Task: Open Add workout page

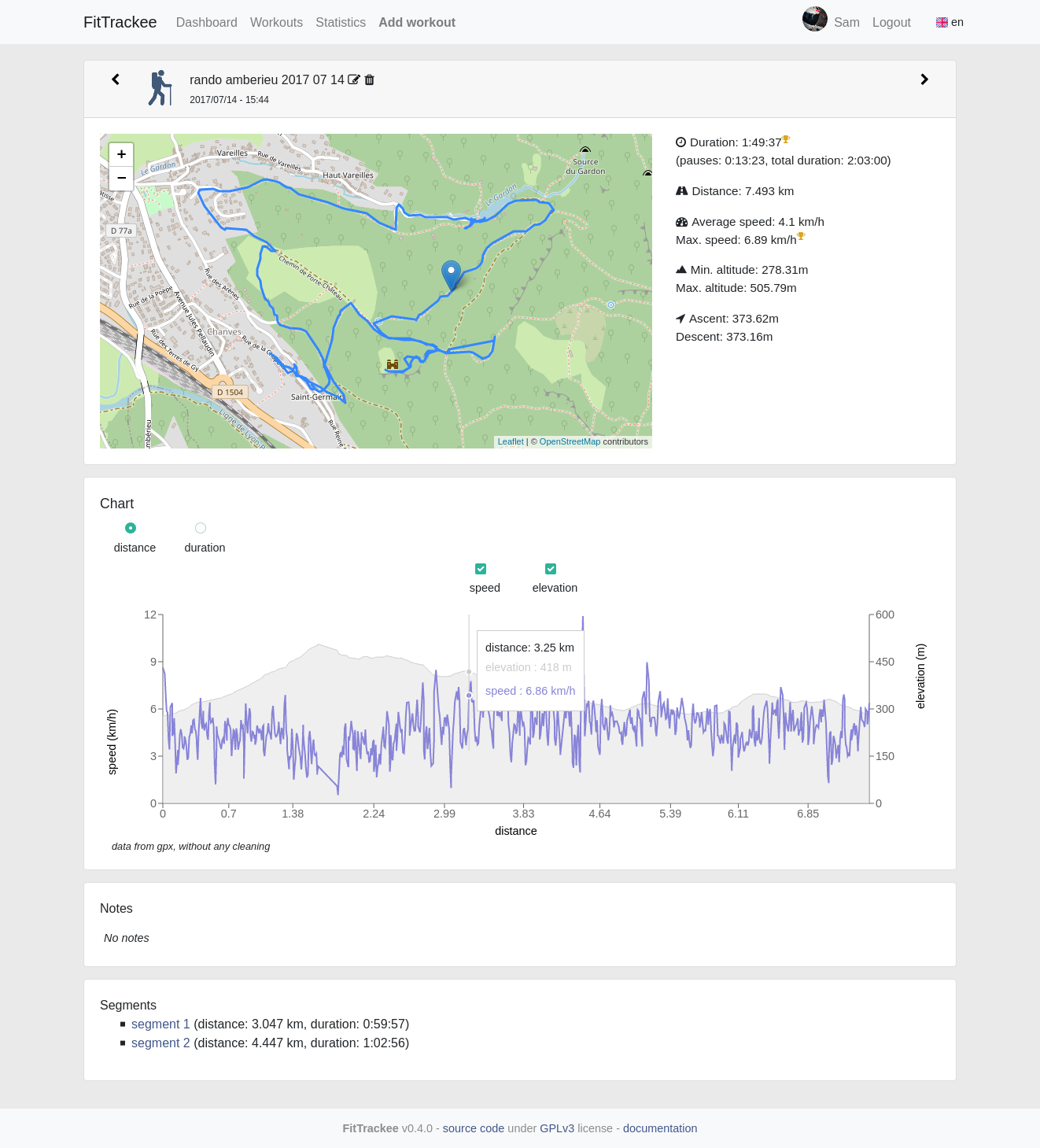Action: point(417,23)
